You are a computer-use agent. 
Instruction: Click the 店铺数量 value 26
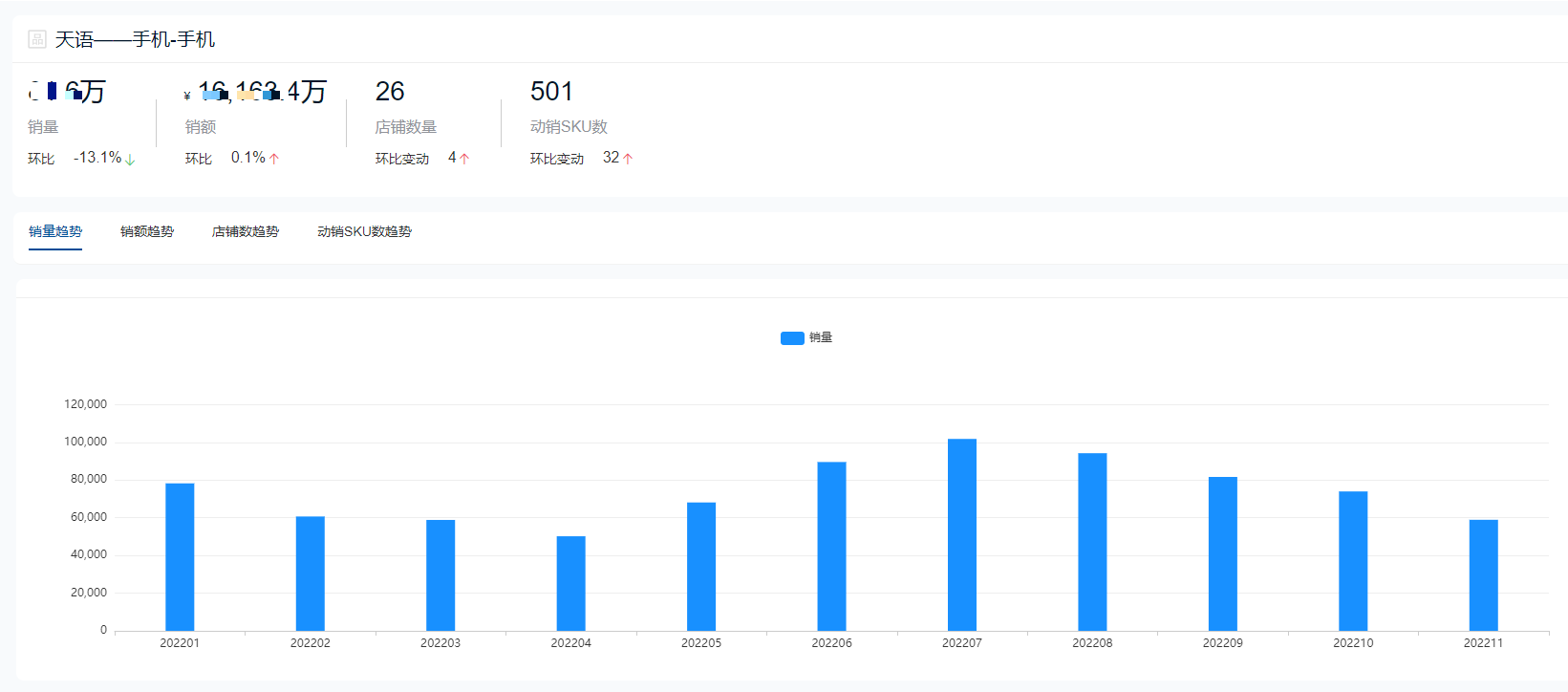click(390, 91)
